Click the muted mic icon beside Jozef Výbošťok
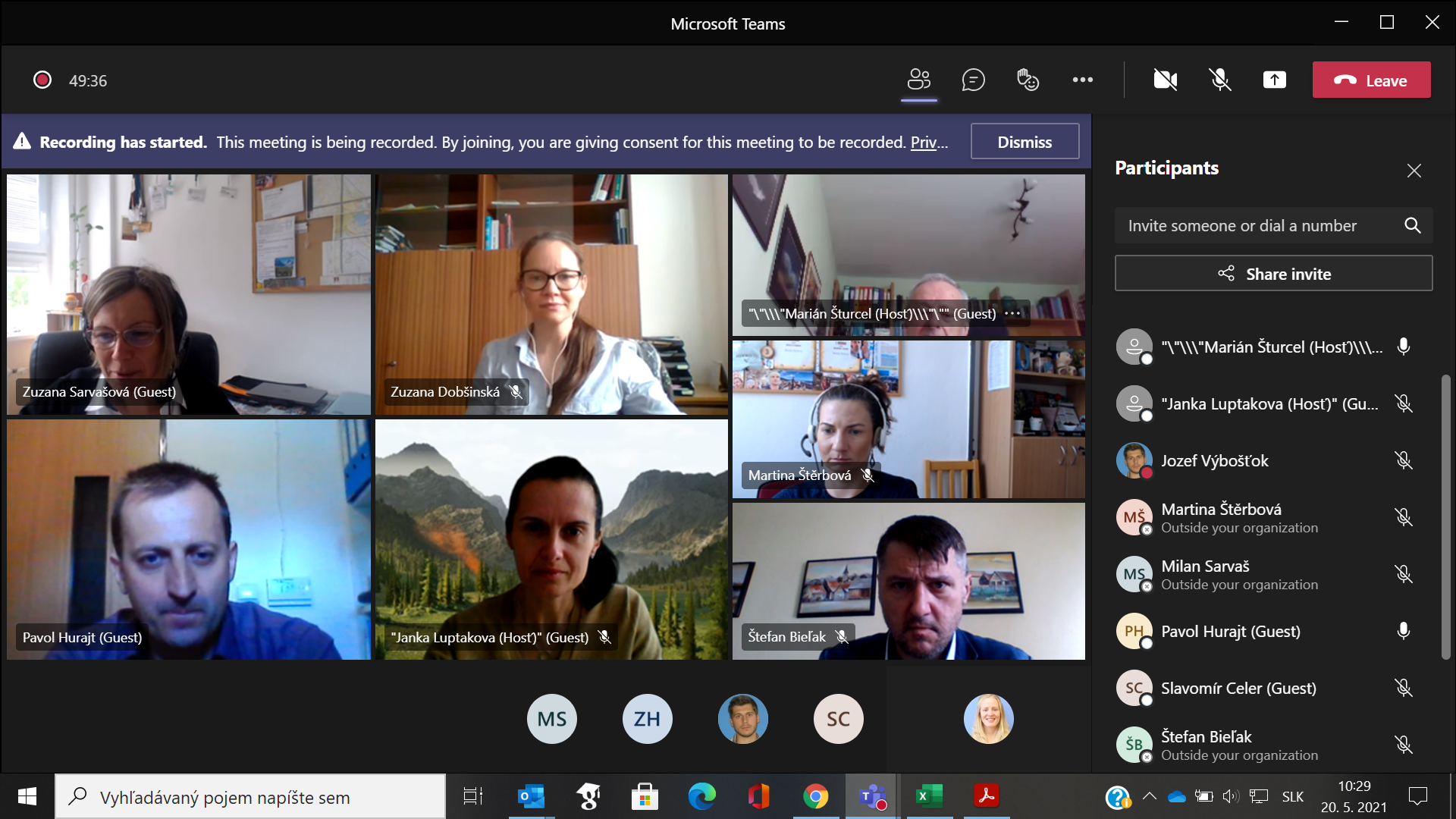This screenshot has height=819, width=1456. click(1403, 460)
